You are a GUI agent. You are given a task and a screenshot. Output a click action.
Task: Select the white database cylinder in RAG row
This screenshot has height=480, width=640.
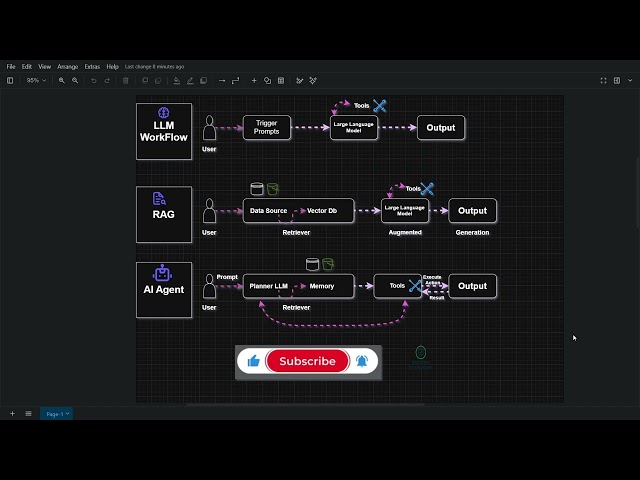tap(257, 189)
